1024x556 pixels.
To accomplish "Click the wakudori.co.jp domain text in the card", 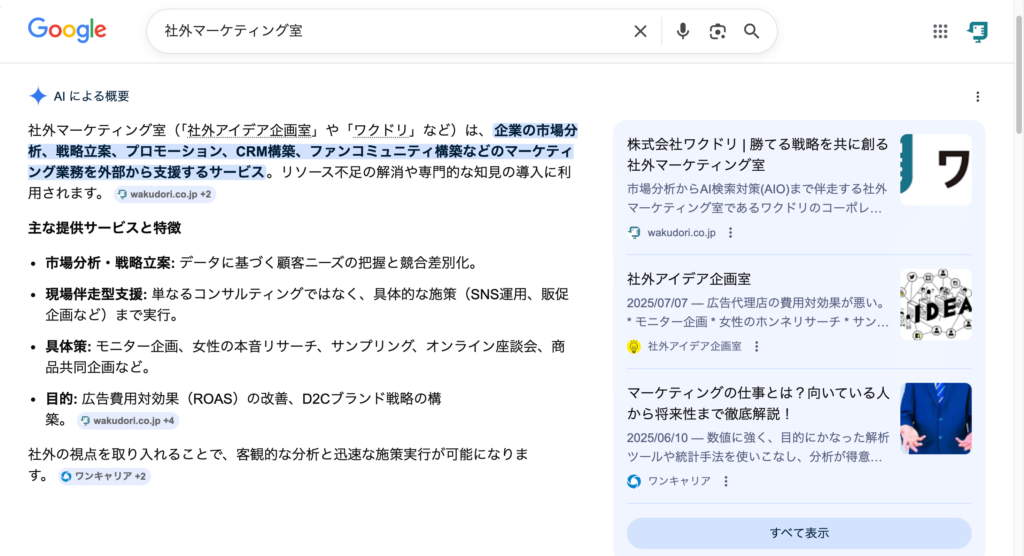I will click(x=681, y=233).
